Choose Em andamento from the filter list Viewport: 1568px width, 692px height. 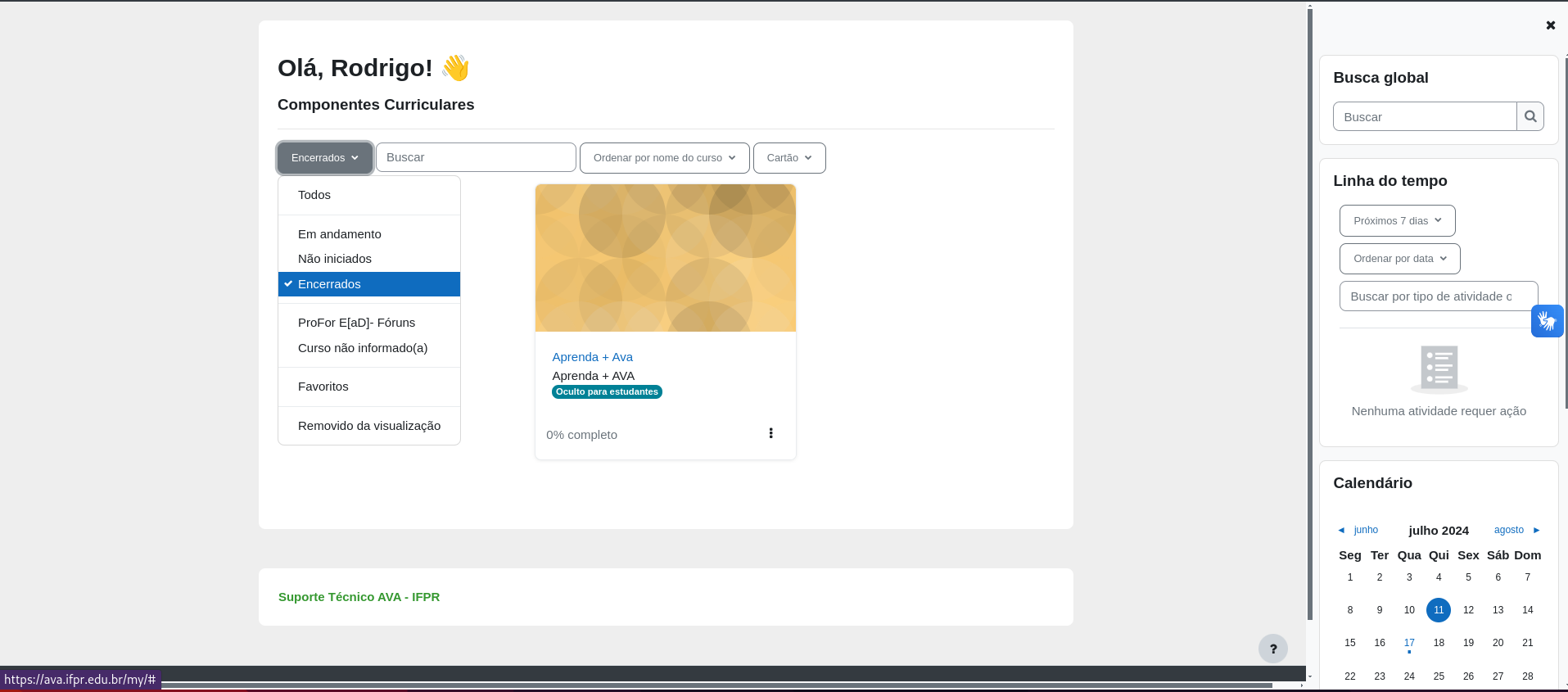click(340, 234)
